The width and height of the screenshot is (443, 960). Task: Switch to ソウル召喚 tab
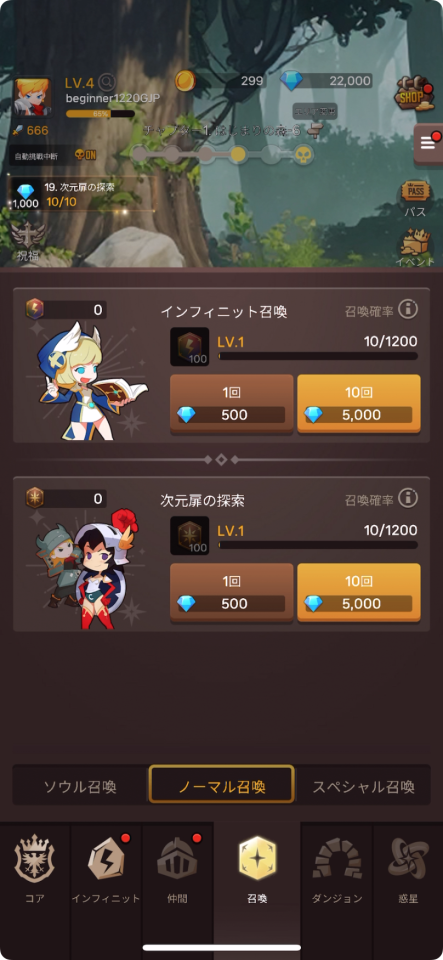pos(80,786)
